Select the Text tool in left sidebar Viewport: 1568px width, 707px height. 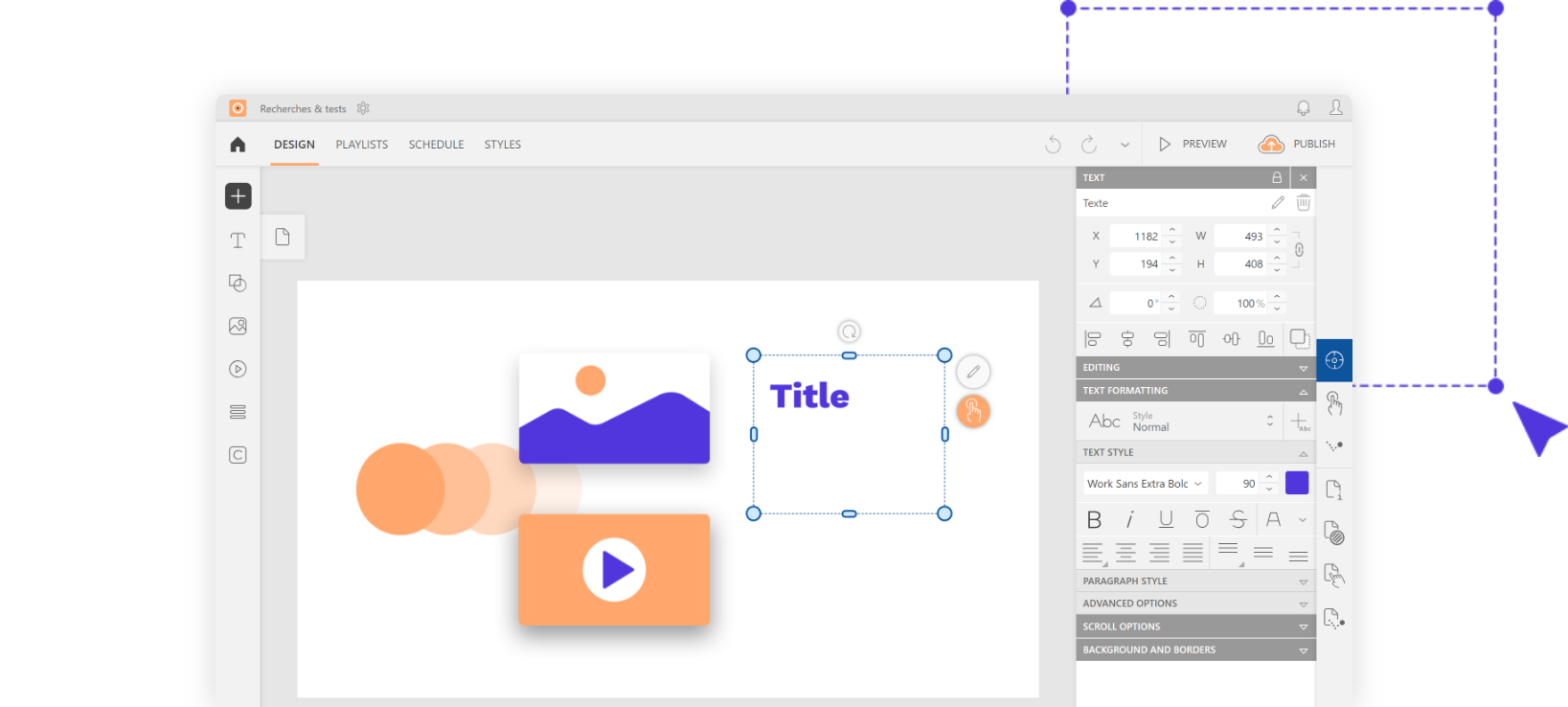coord(238,240)
